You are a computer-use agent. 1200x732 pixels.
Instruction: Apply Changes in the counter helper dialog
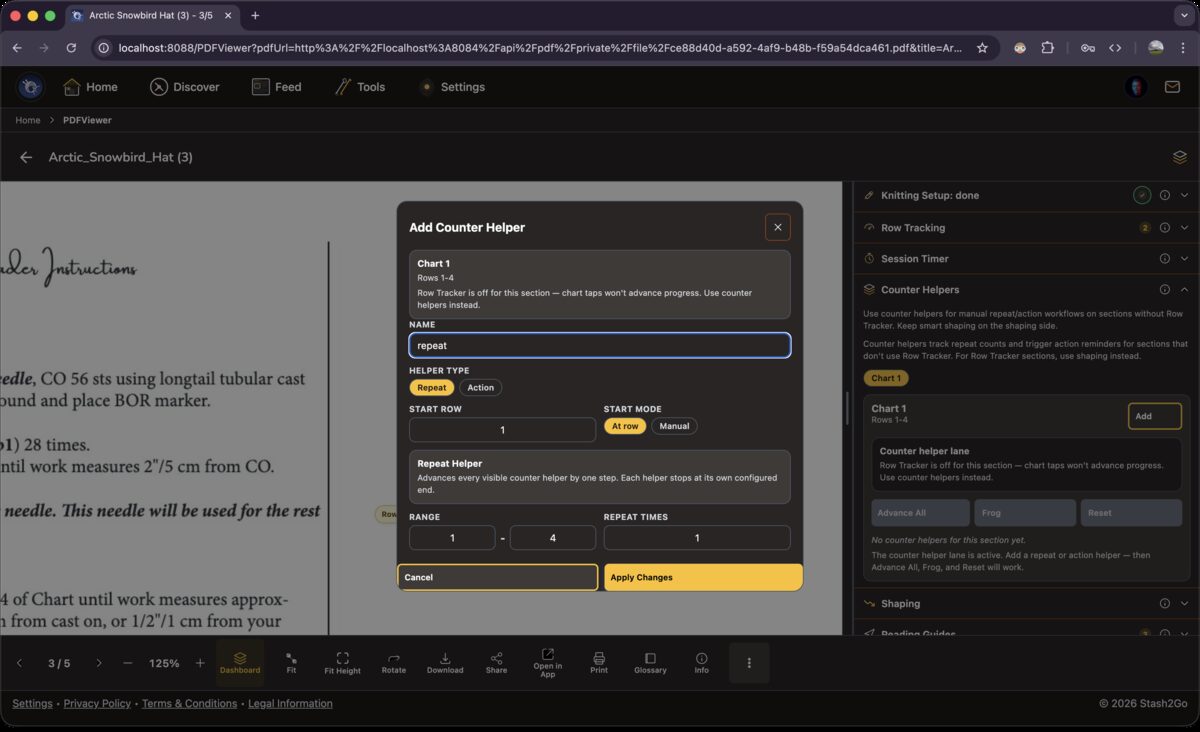[702, 577]
